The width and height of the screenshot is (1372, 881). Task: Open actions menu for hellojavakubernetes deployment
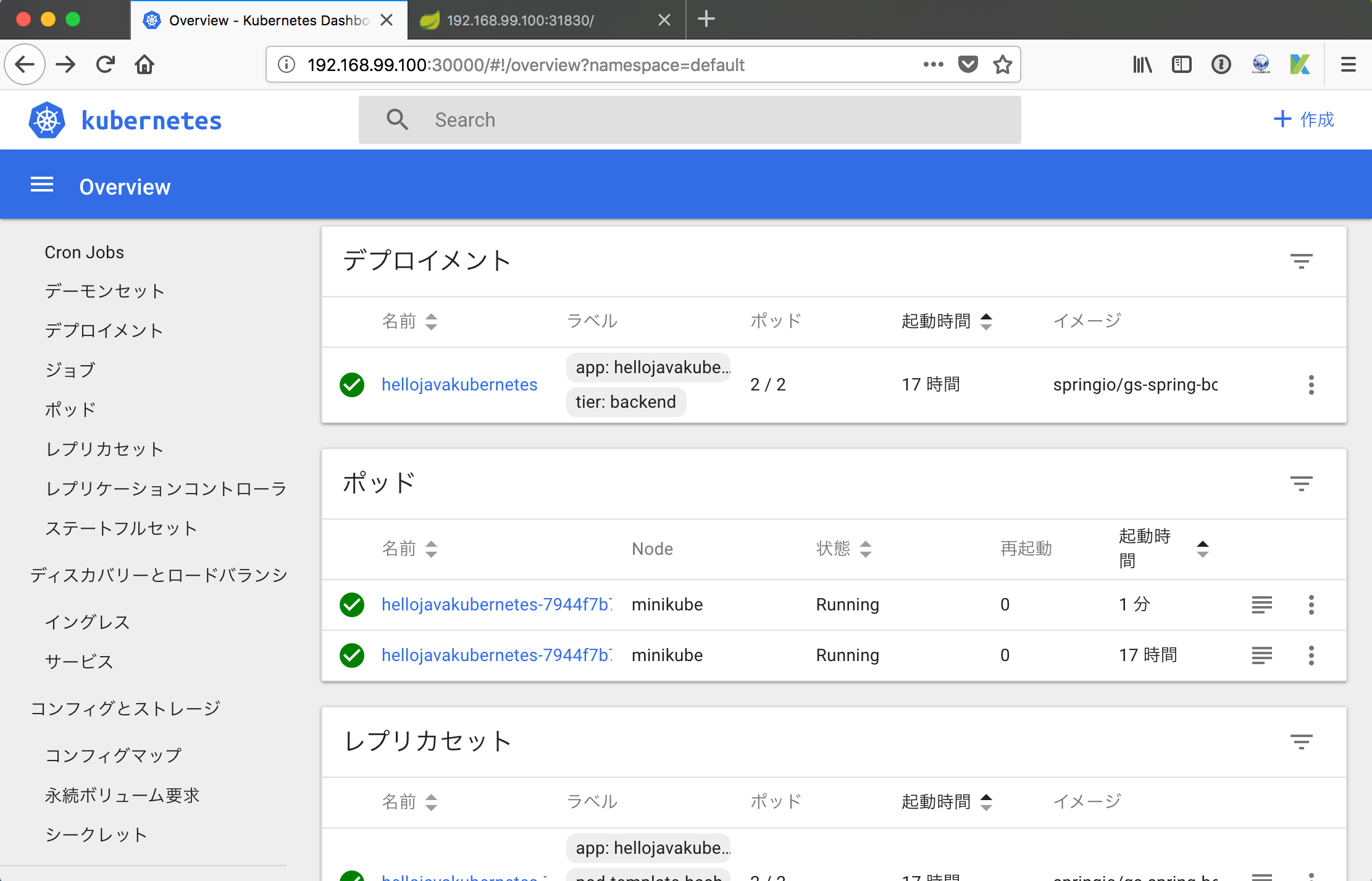pos(1311,384)
